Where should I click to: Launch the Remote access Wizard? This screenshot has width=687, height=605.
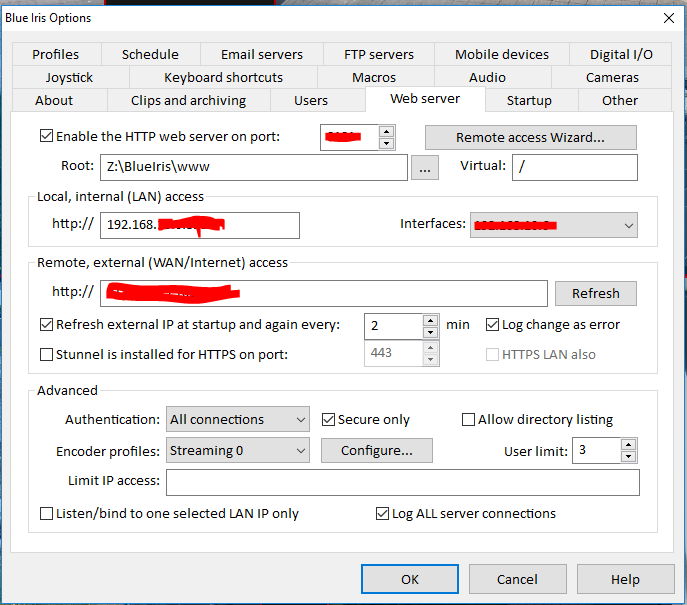coord(530,137)
